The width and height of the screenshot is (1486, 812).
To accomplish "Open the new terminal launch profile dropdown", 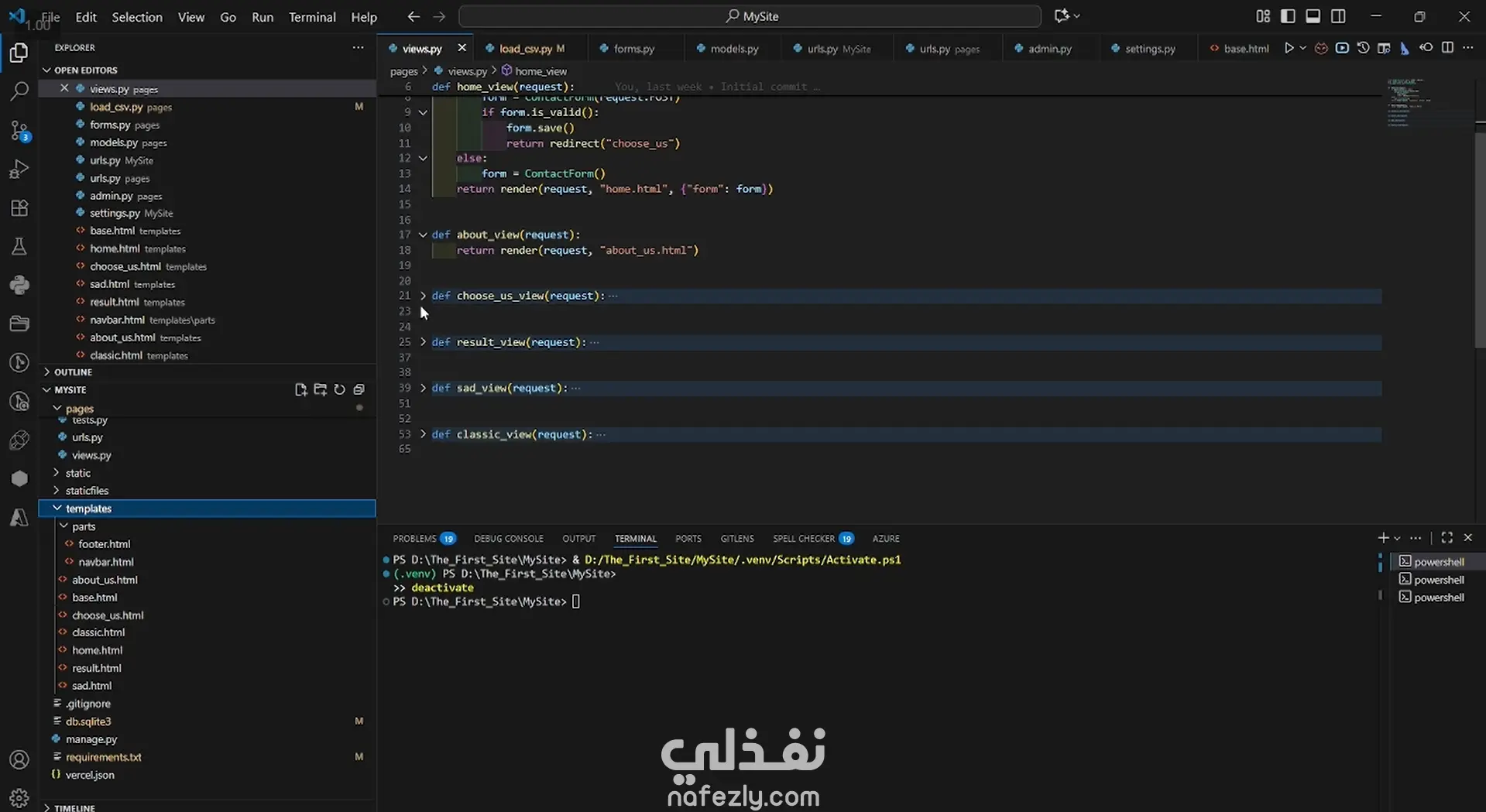I will (1397, 538).
